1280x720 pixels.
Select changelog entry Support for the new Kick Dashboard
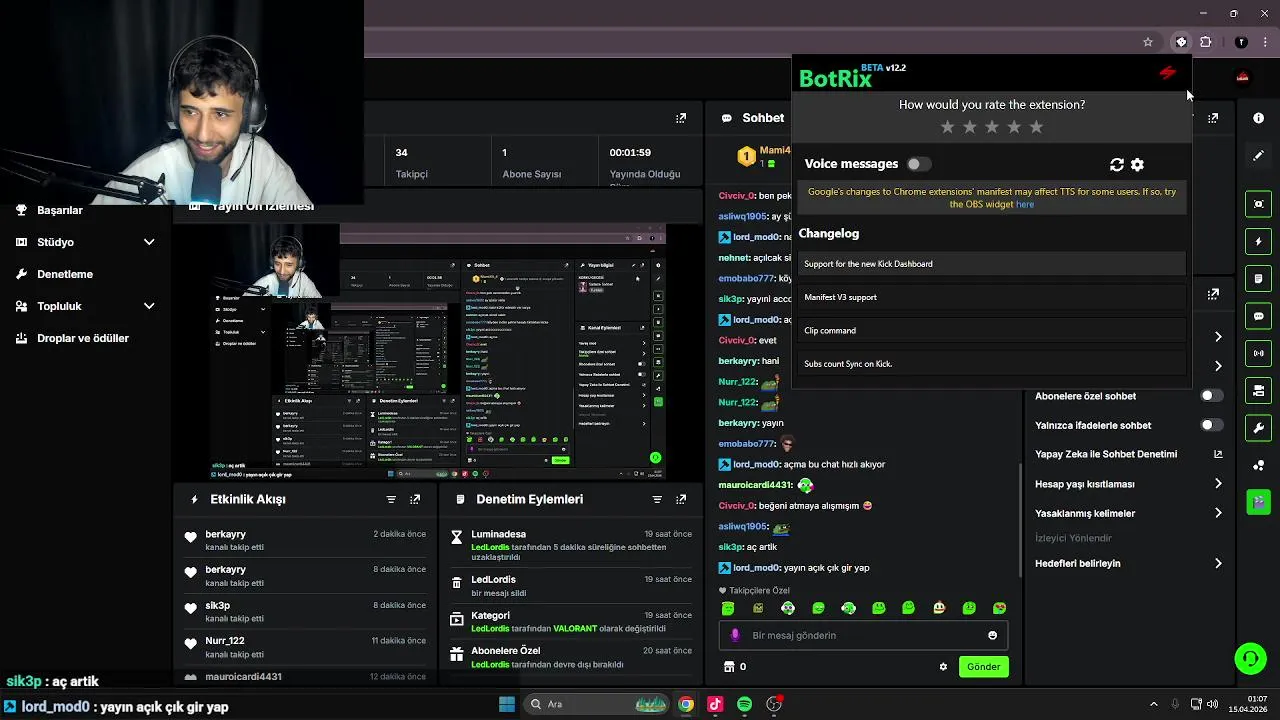991,264
